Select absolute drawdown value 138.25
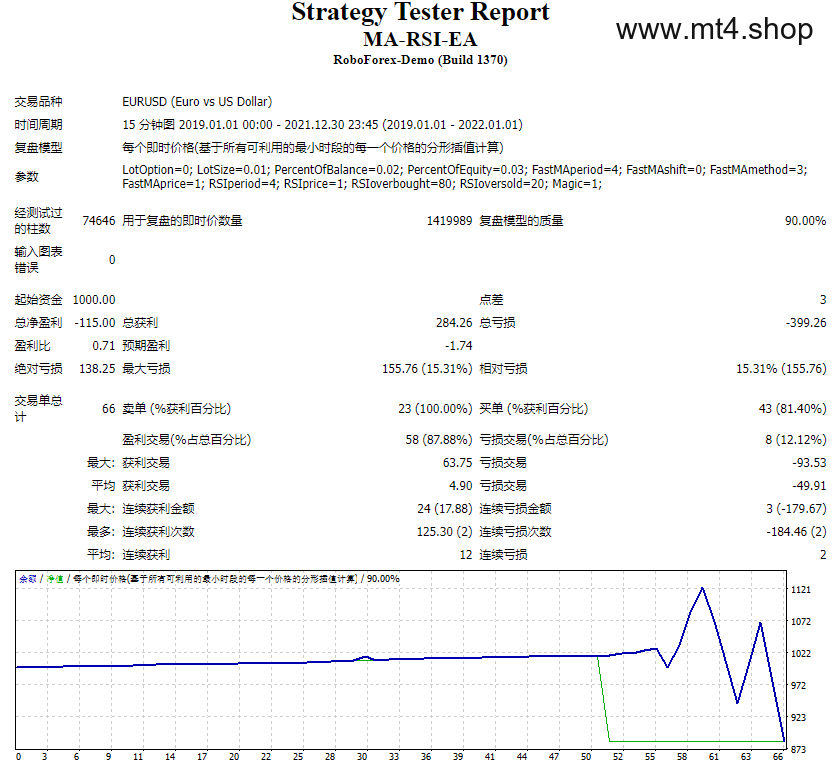 (97, 369)
